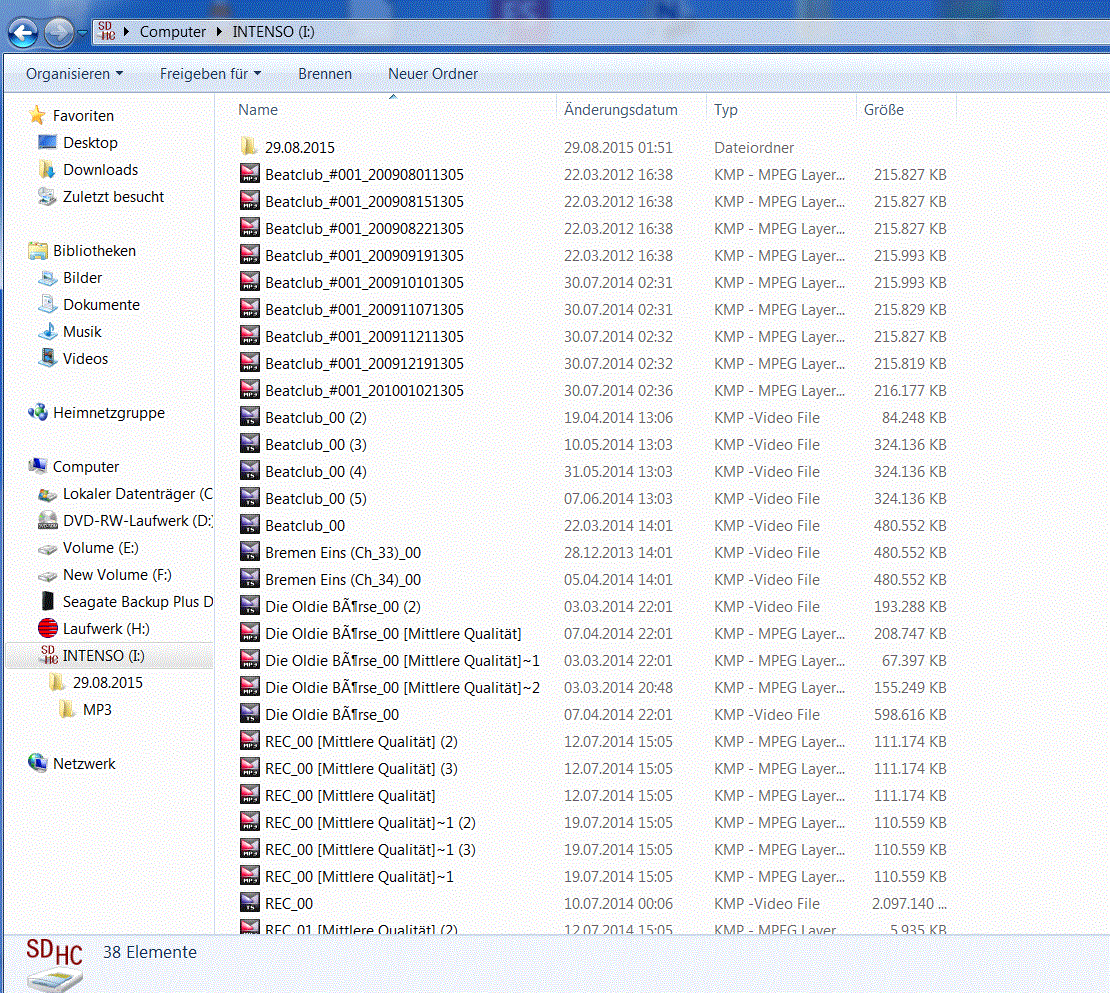Viewport: 1110px width, 993px height.
Task: Select MP3 file icon of Beatclub_#001_200908011305
Action: click(x=249, y=174)
